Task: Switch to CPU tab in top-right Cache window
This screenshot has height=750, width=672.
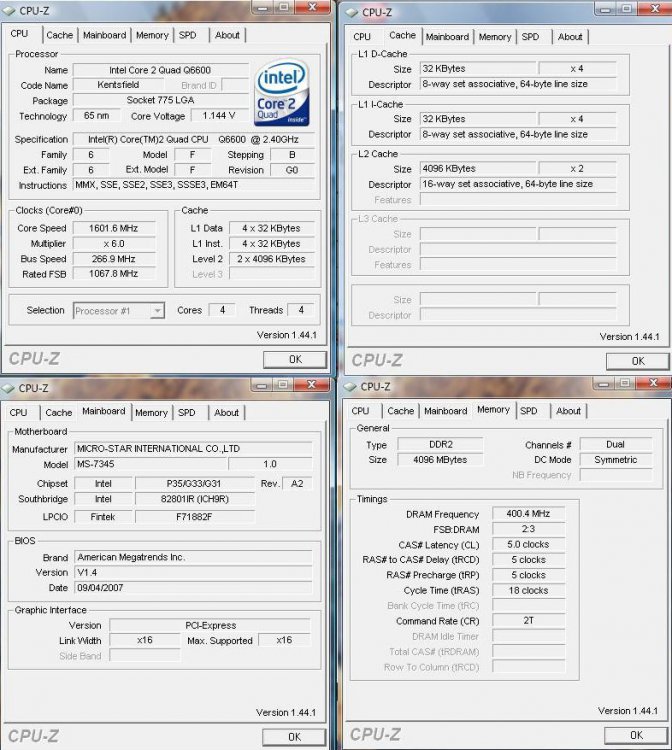Action: pos(362,37)
